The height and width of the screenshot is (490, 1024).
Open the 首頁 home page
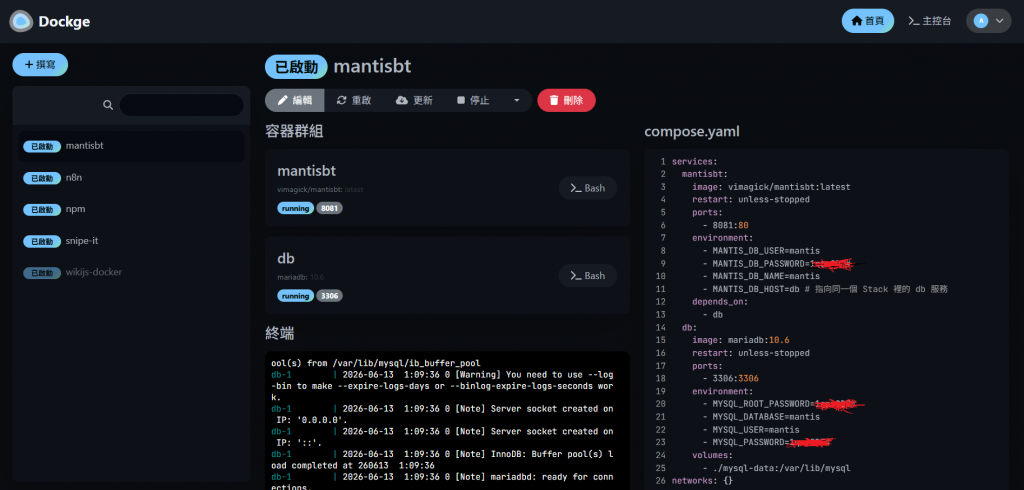(x=867, y=21)
